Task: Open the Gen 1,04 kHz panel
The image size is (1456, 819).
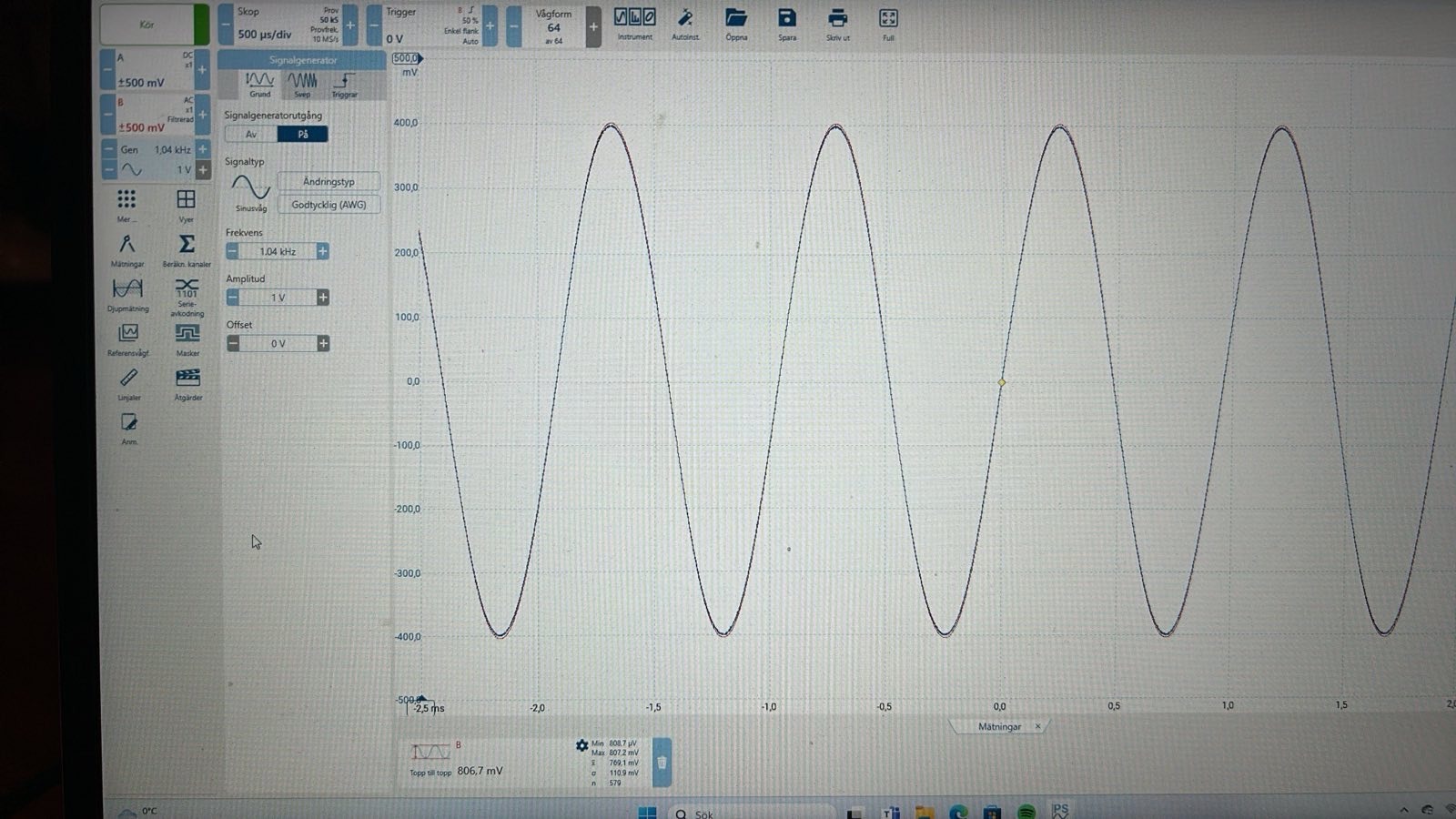Action: tap(156, 149)
